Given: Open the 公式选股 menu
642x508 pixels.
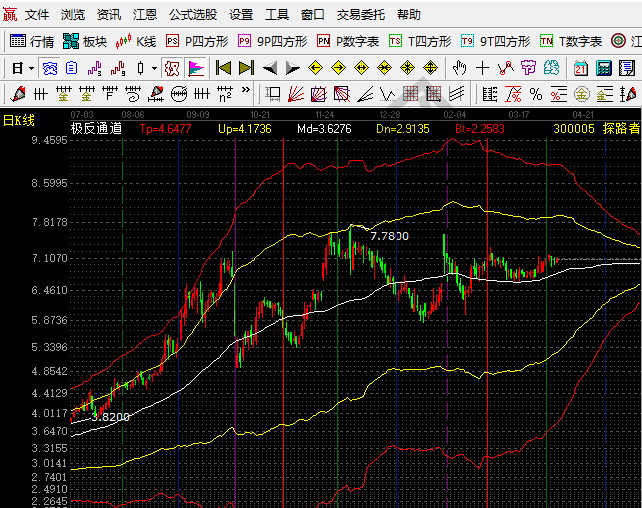Looking at the screenshot, I should 192,15.
